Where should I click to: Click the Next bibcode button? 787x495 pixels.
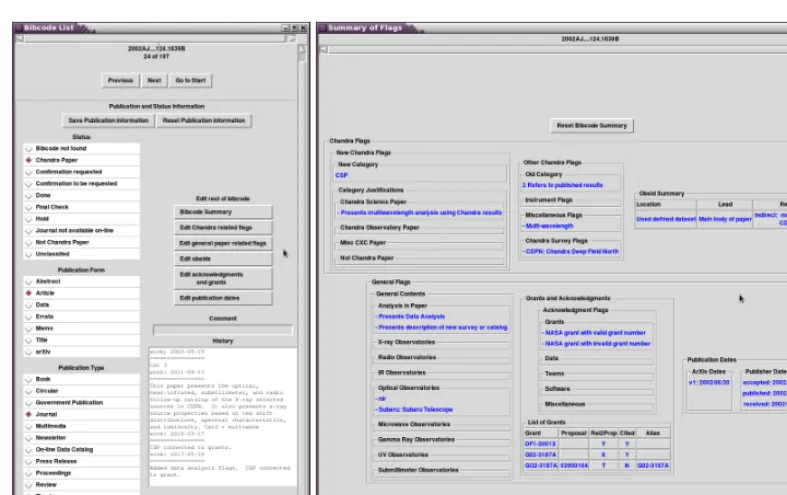155,80
